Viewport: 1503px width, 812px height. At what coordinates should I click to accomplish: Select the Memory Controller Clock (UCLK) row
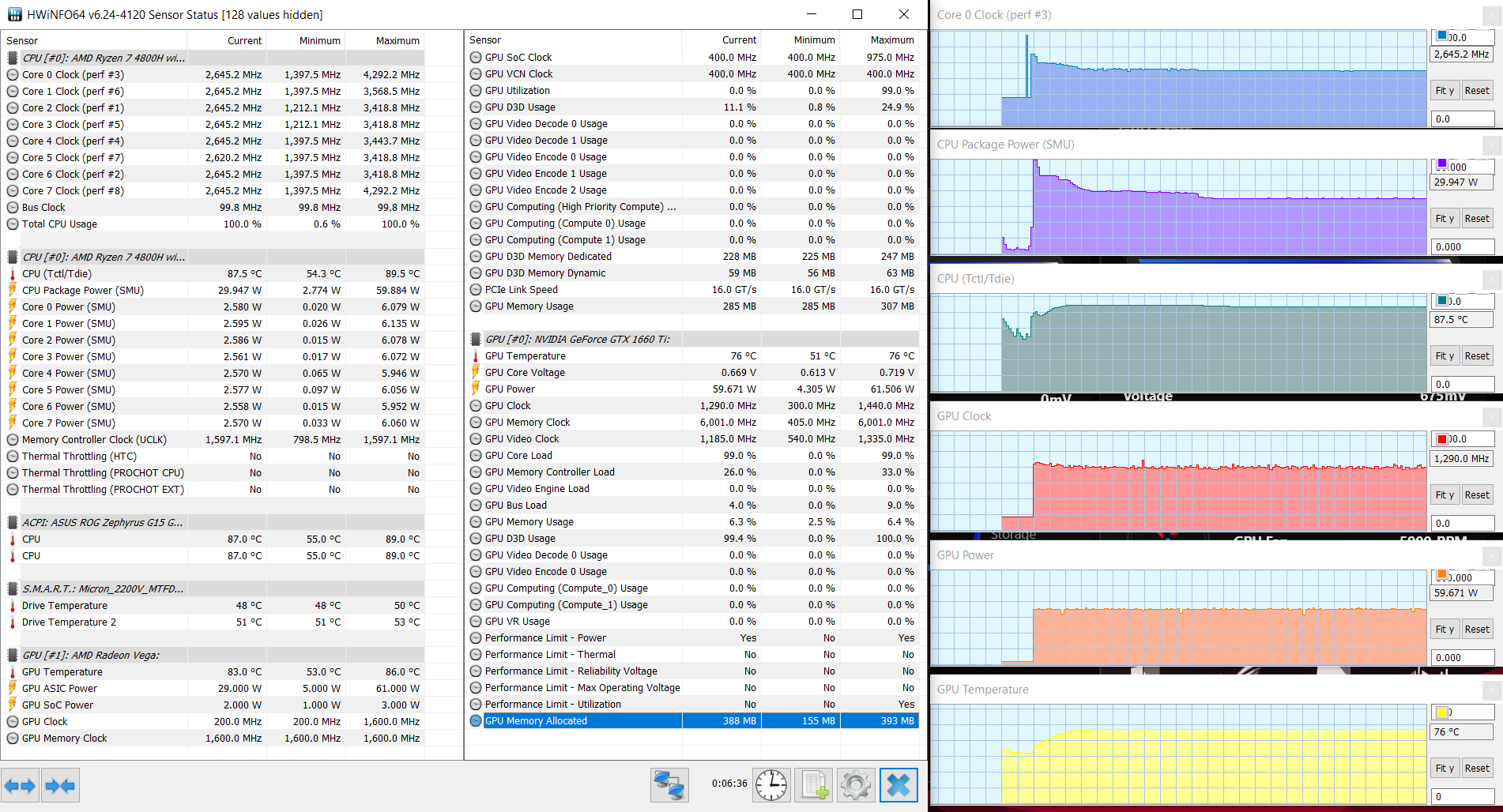[213, 440]
